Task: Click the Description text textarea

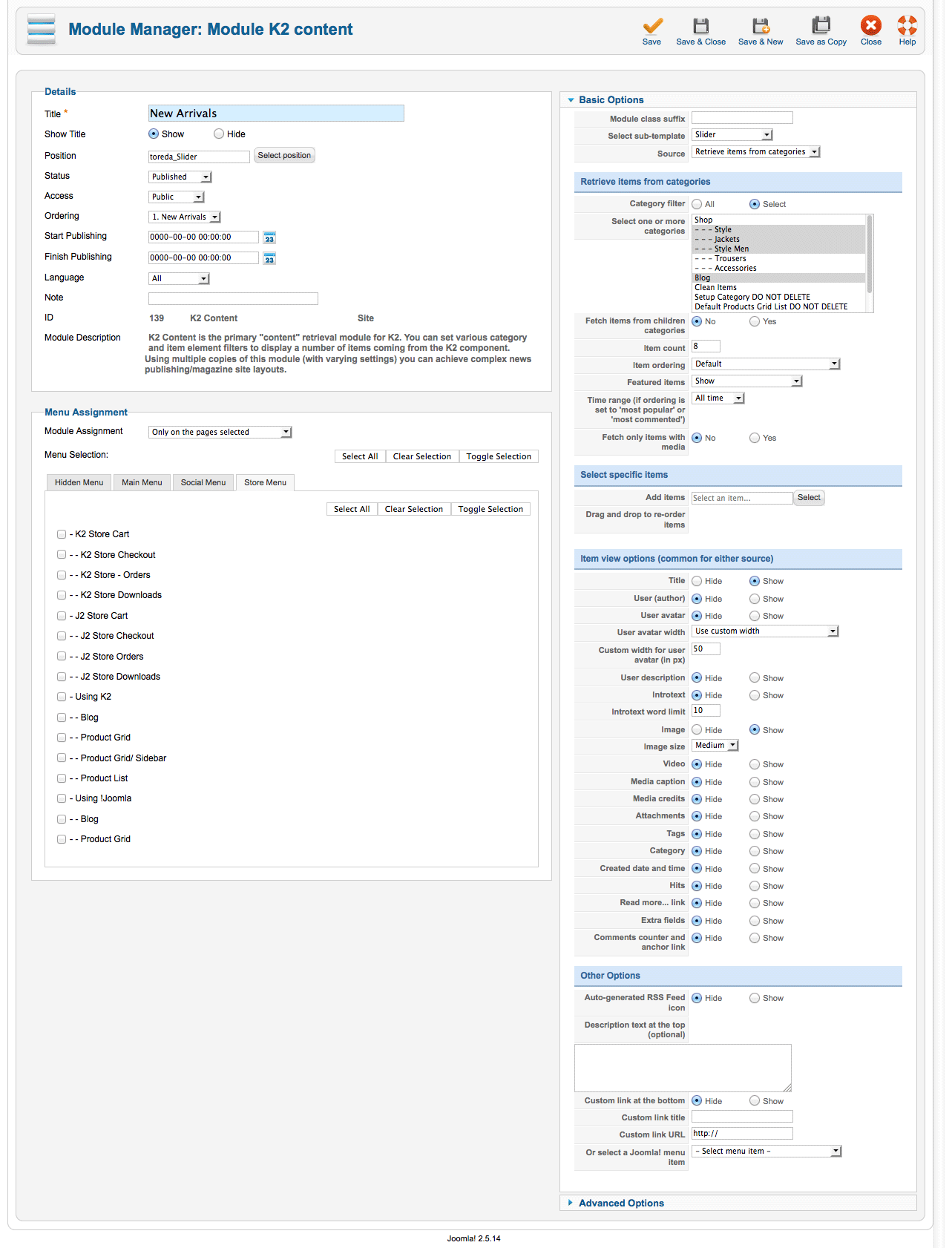Action: point(683,1068)
